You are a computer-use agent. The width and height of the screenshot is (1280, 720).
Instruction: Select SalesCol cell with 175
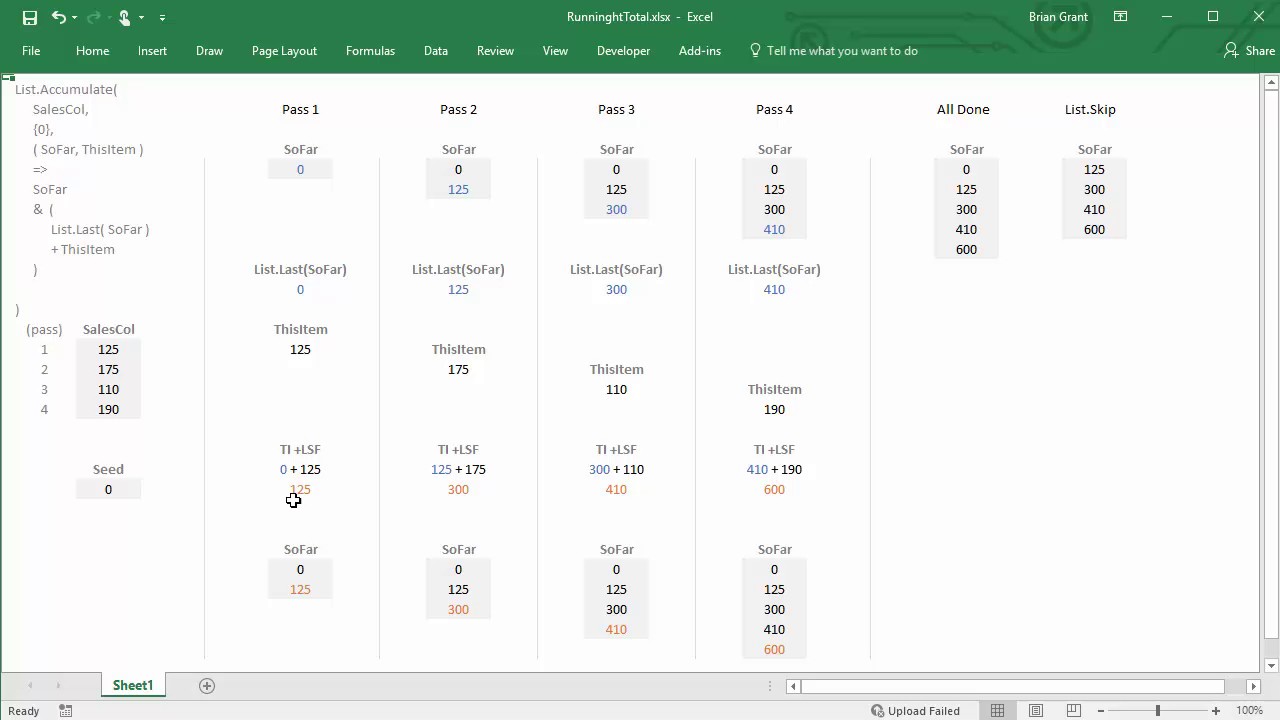[x=108, y=369]
